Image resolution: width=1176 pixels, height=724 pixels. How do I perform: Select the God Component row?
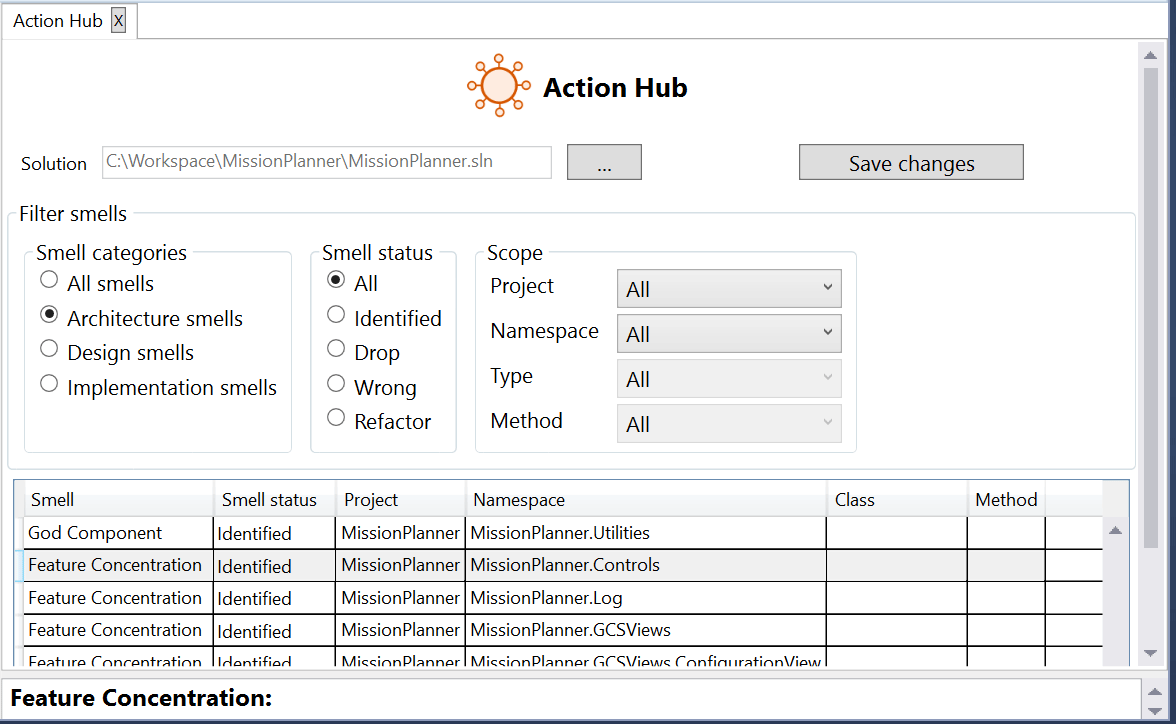click(95, 533)
